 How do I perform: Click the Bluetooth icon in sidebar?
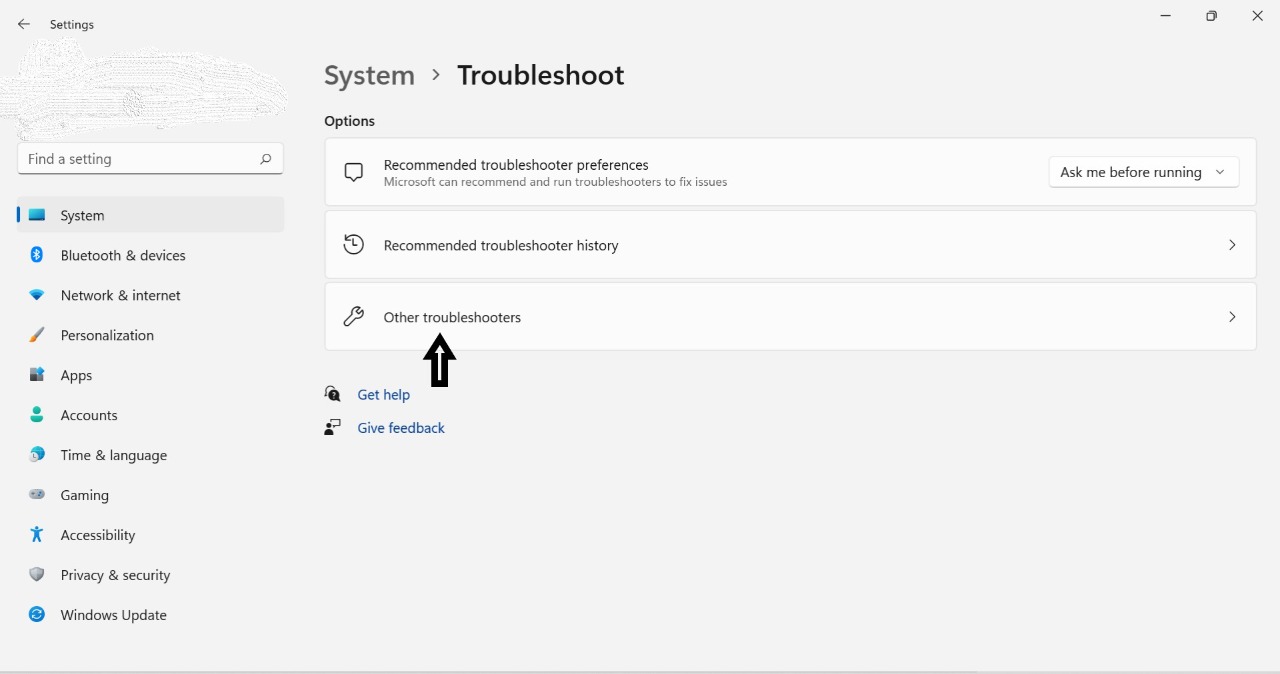point(37,255)
